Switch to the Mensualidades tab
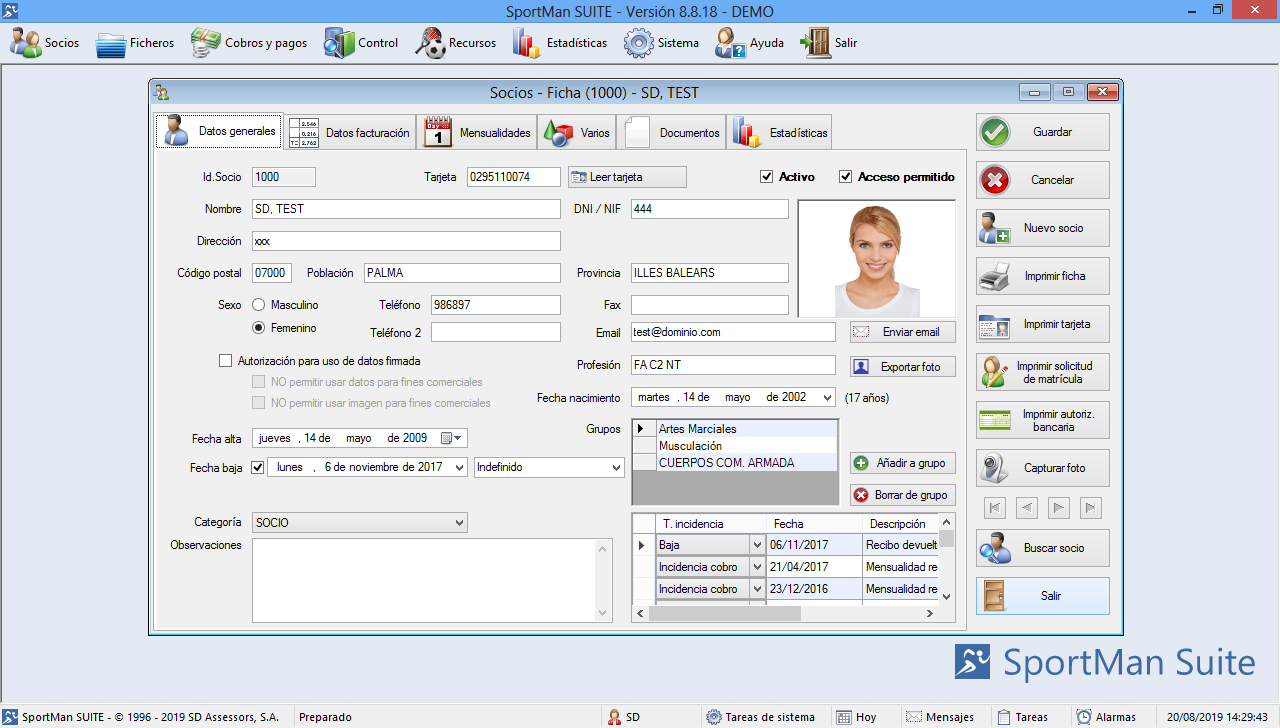 pos(477,132)
